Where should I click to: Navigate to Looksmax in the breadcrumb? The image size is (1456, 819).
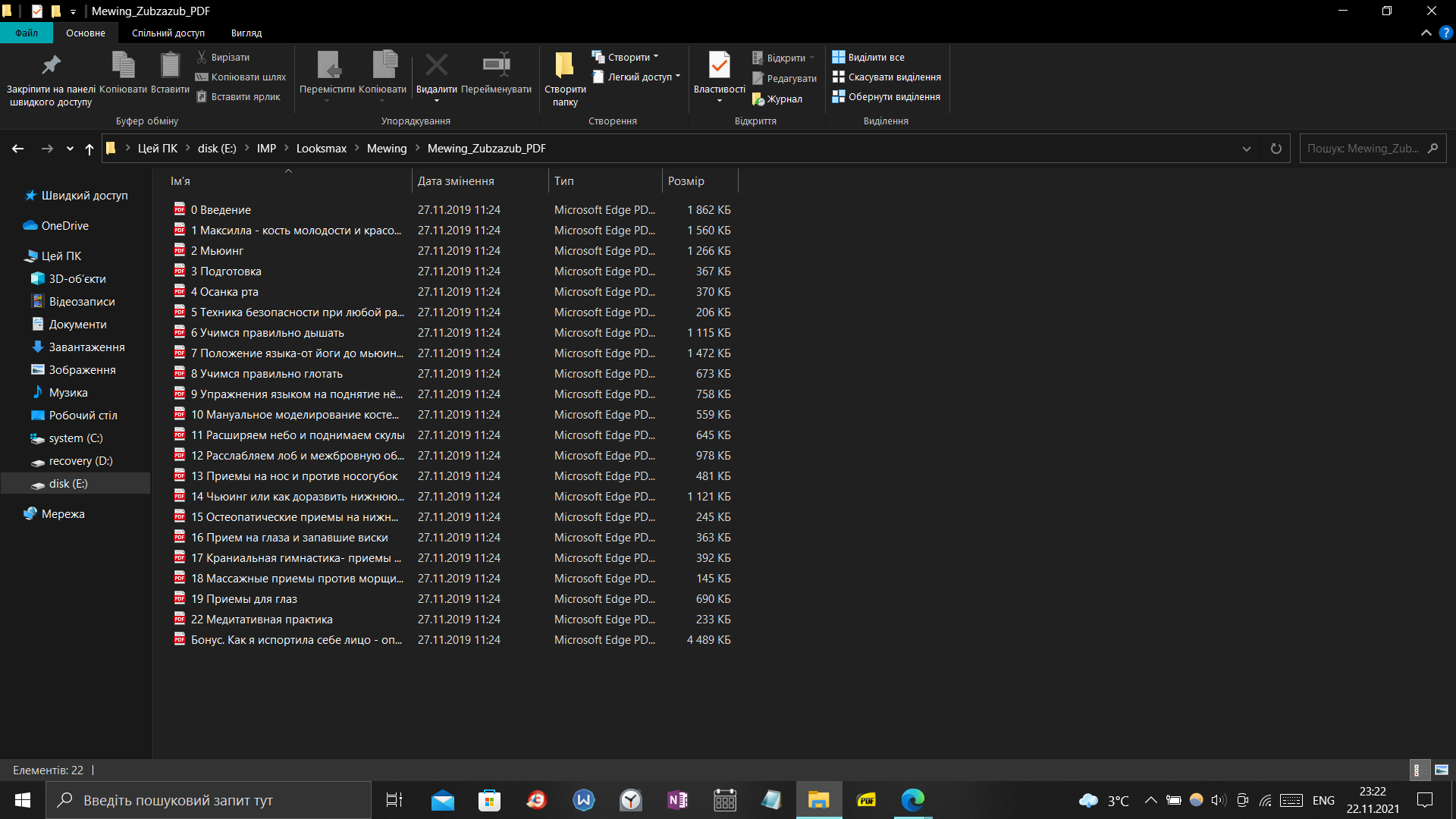[x=322, y=149]
